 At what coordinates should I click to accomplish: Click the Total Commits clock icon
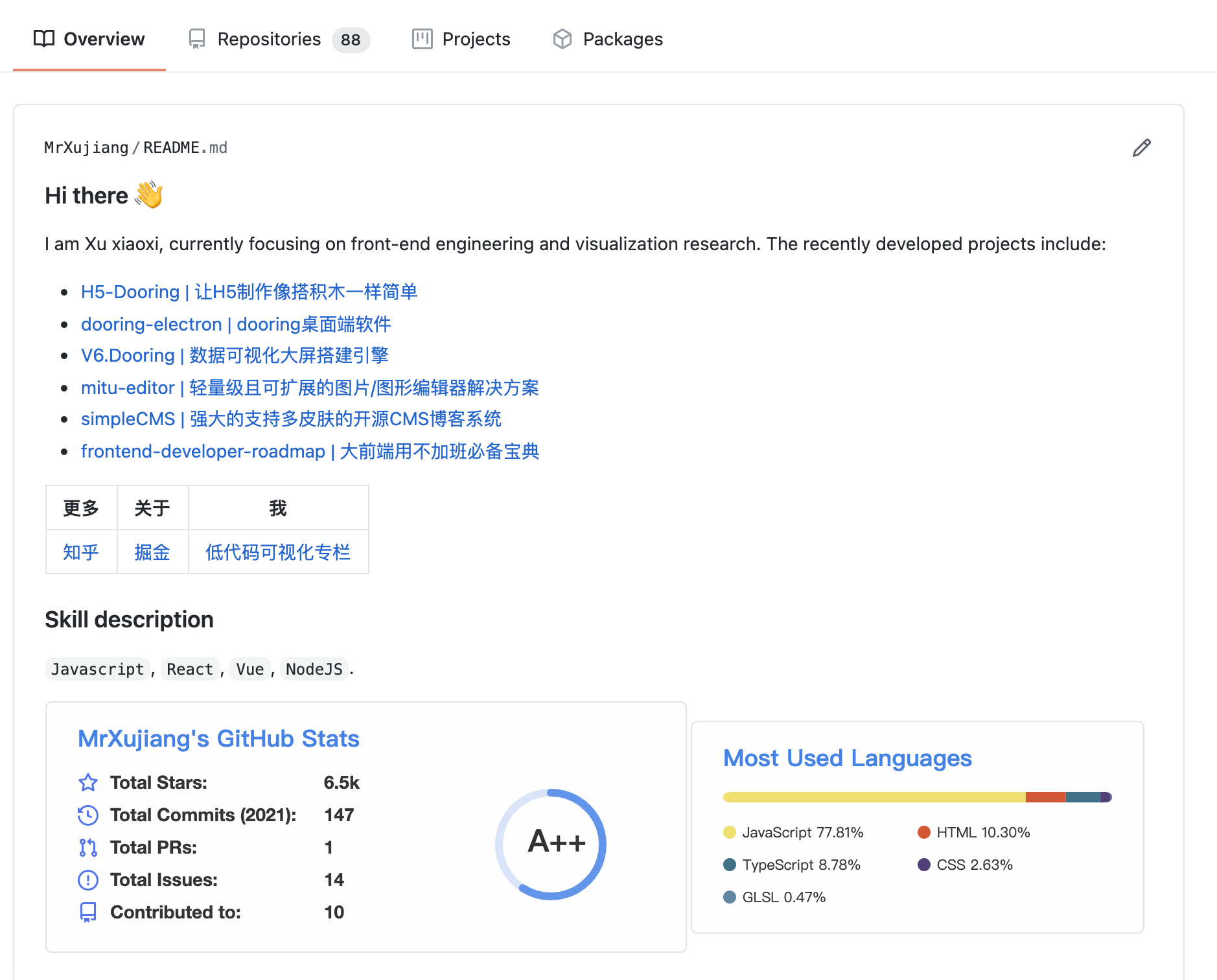[x=88, y=815]
